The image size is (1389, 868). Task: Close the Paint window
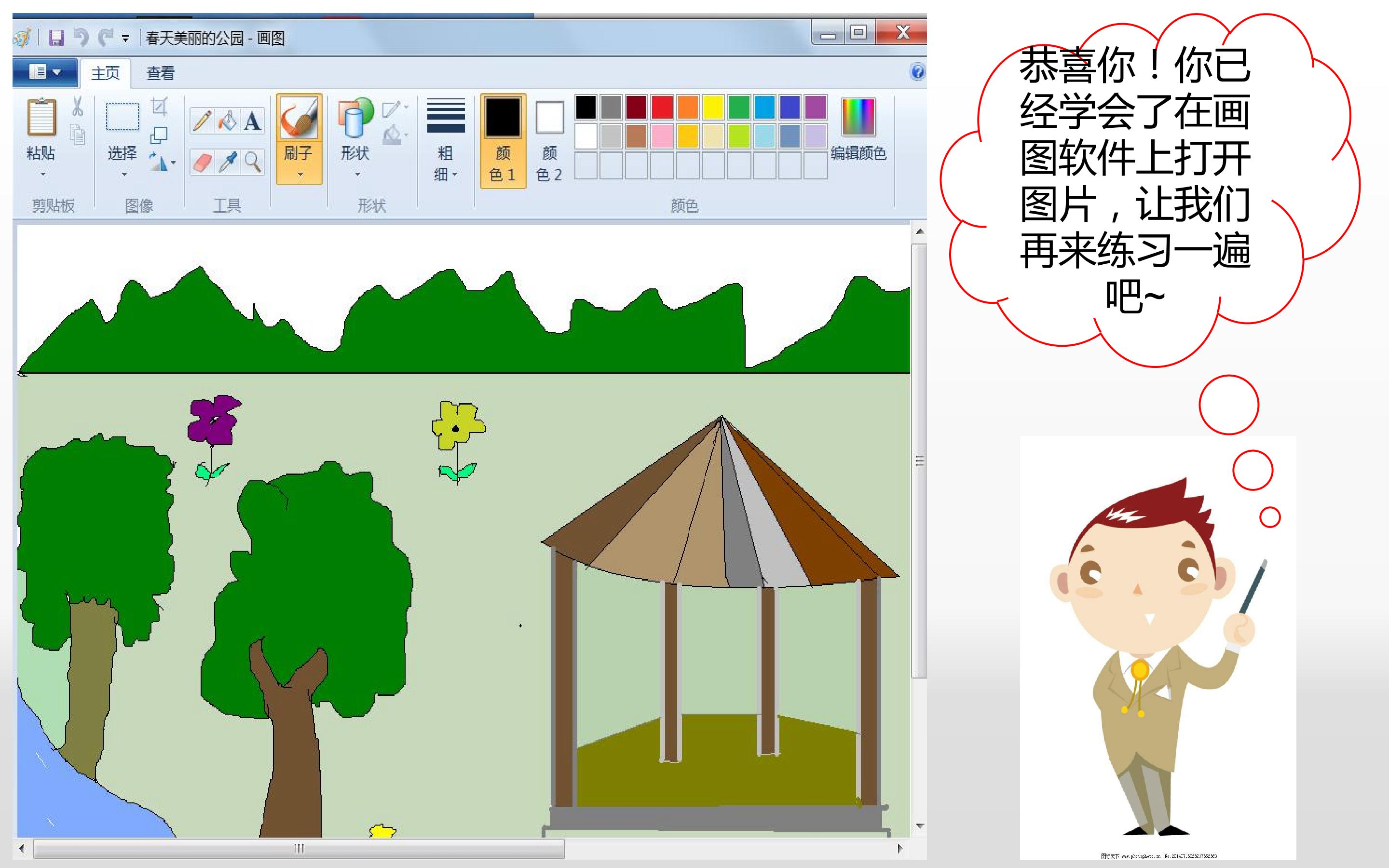click(x=902, y=33)
